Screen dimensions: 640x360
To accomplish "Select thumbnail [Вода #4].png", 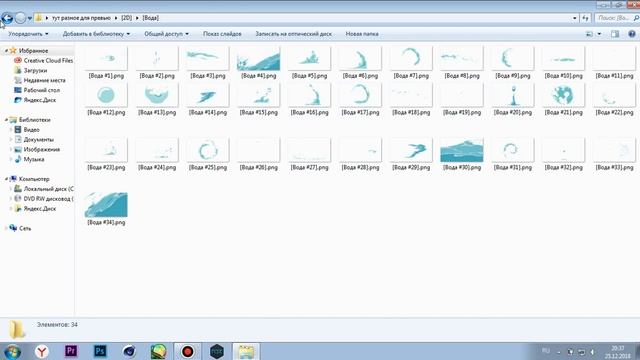I will click(x=258, y=58).
